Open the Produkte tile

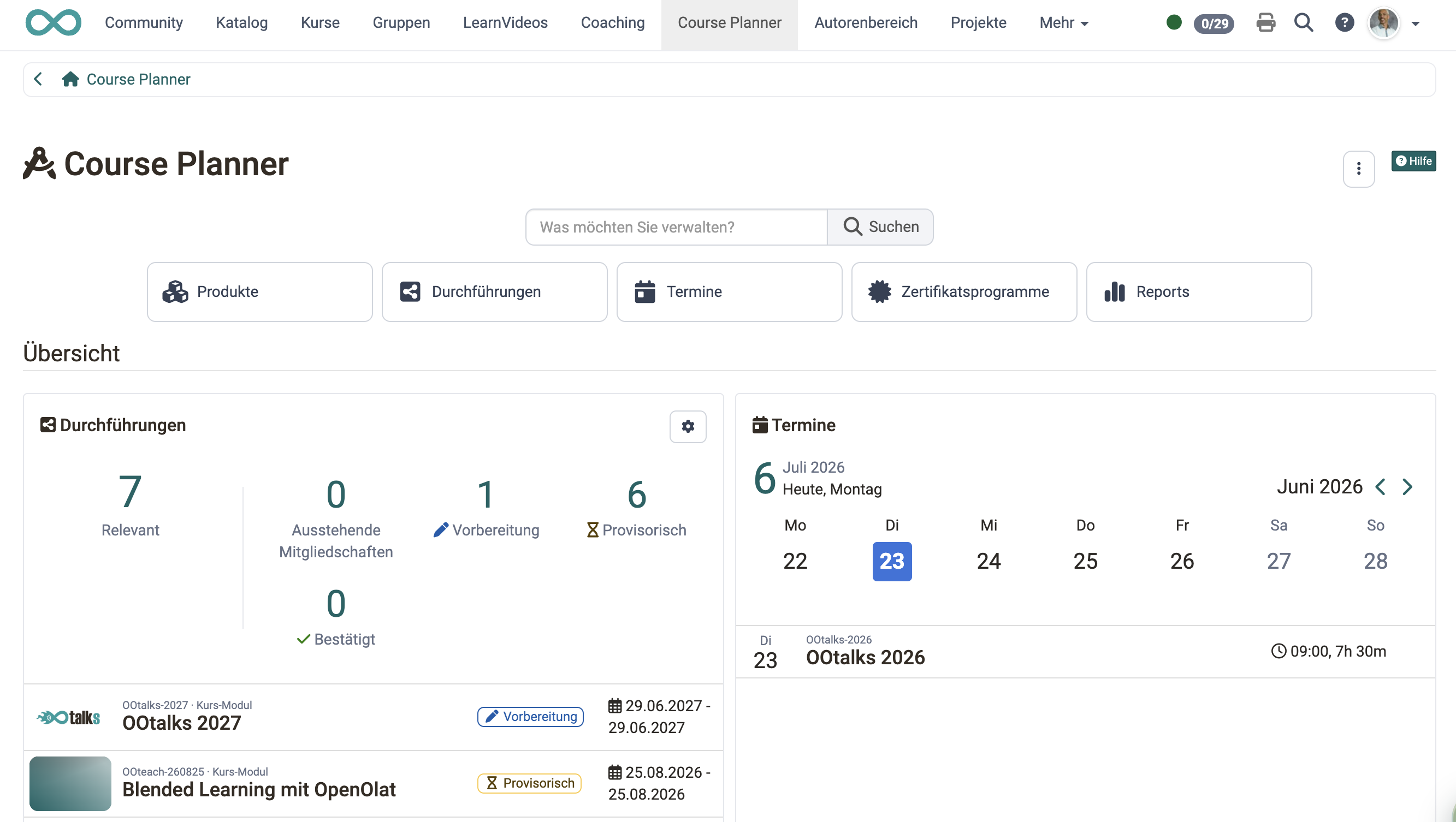coord(259,291)
